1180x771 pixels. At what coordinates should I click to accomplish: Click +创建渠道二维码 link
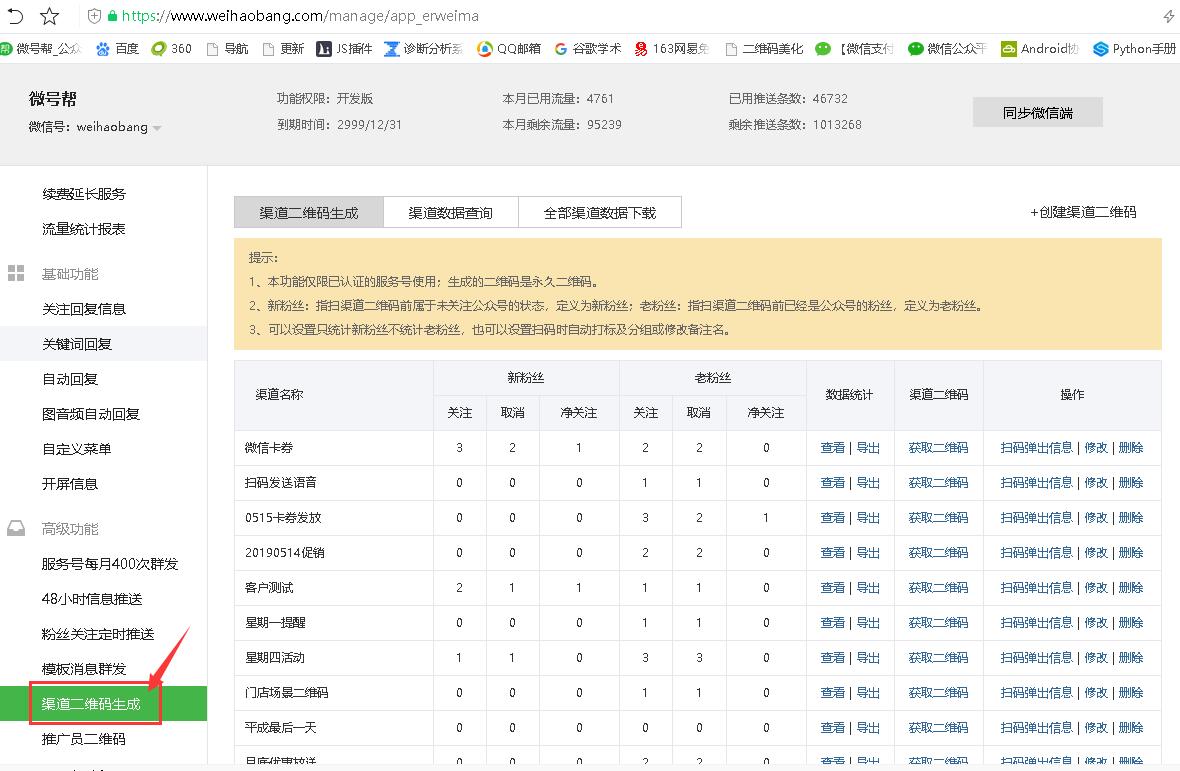[x=1083, y=212]
